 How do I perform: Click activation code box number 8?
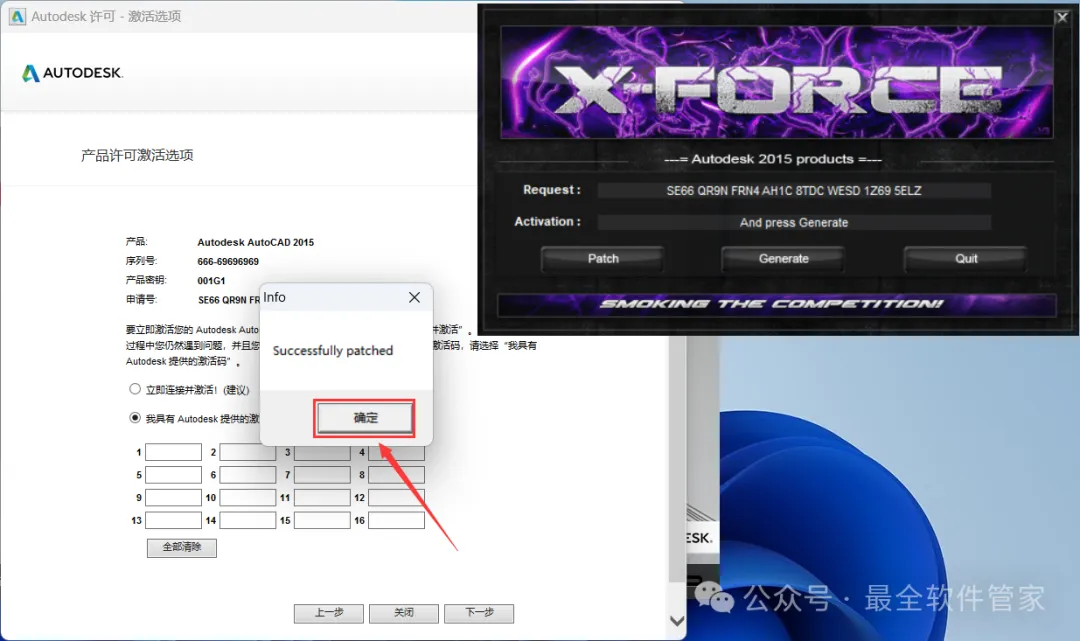tap(397, 475)
